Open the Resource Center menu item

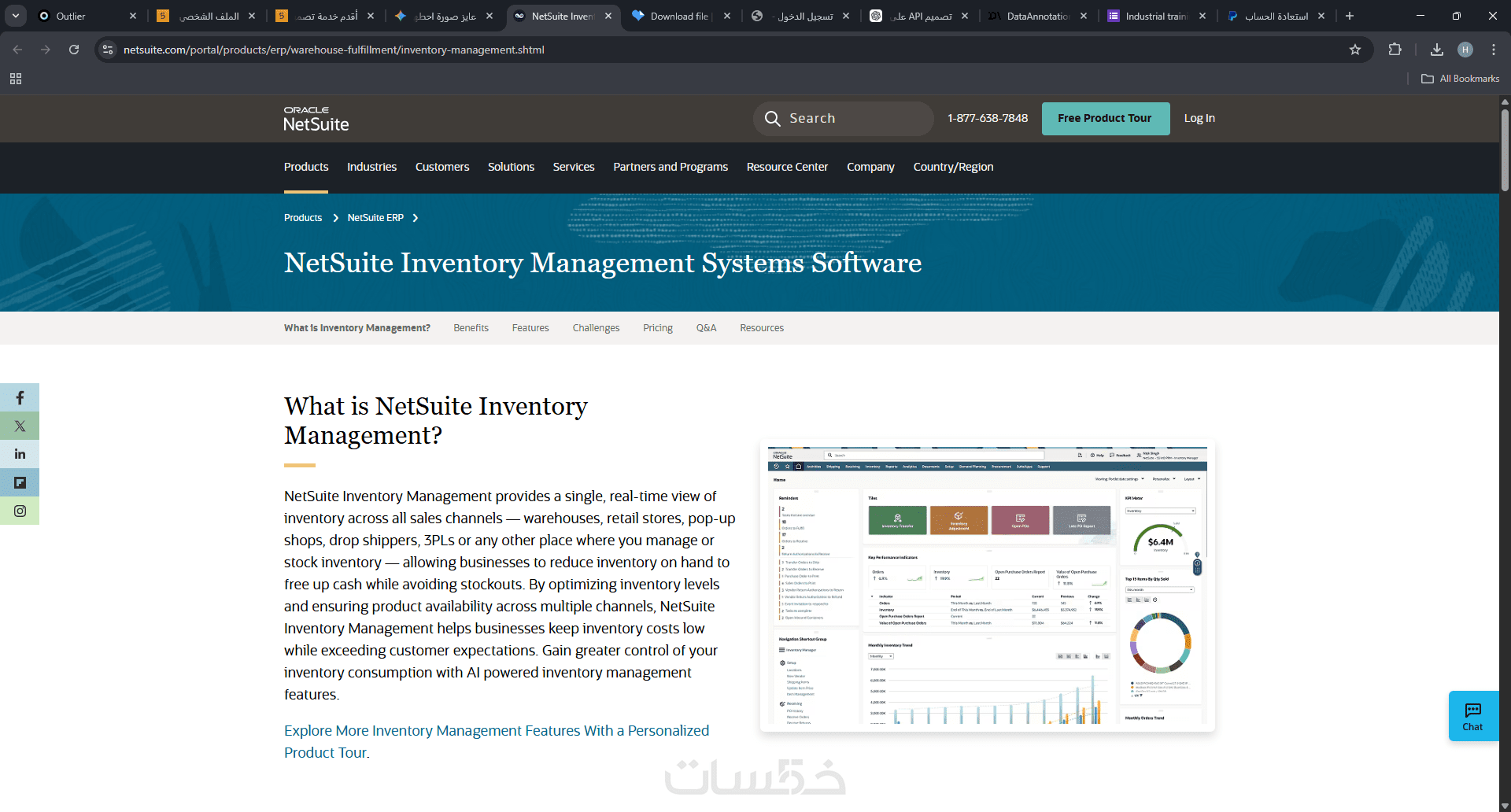(787, 167)
